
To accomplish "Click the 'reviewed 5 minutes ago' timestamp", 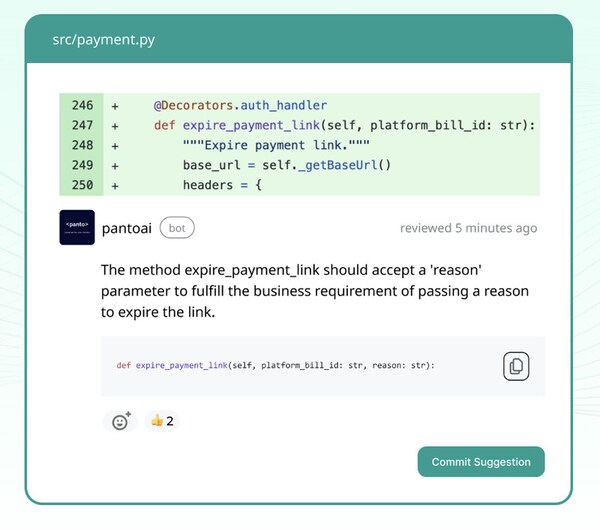I will [x=468, y=228].
